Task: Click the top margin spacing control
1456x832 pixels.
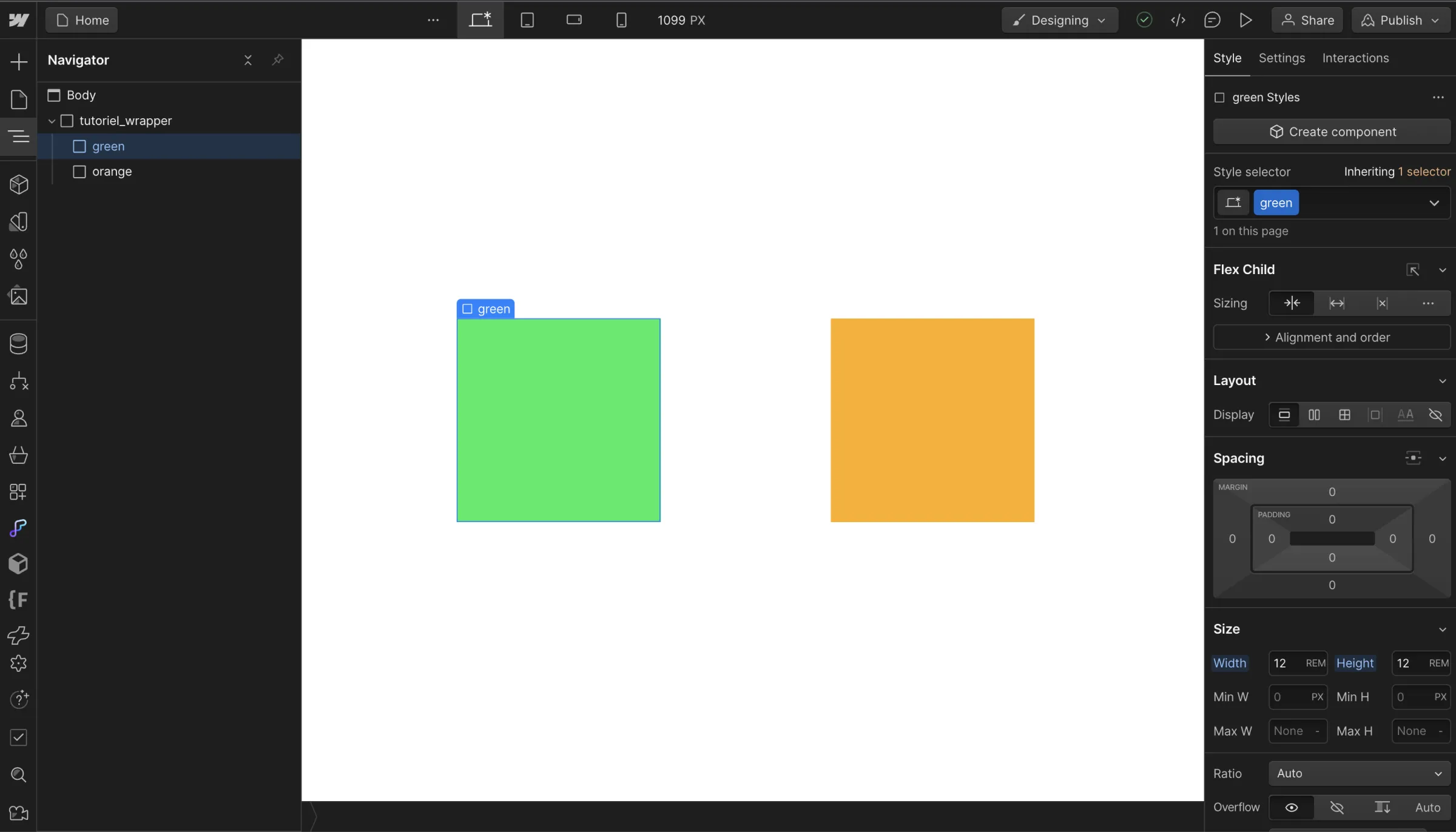Action: [1331, 491]
